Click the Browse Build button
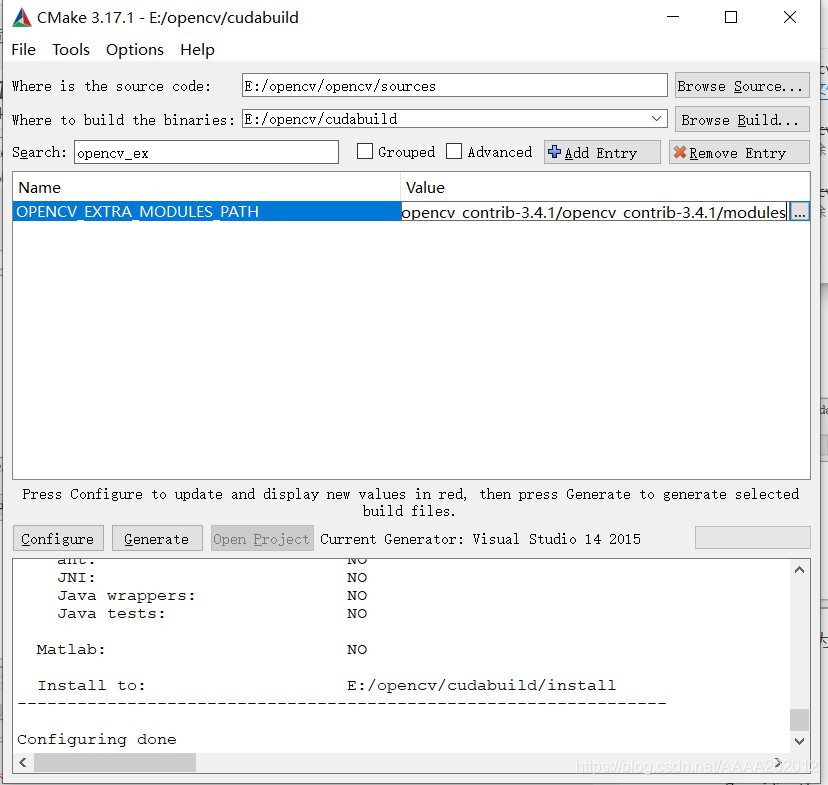The image size is (828, 785). (x=742, y=119)
